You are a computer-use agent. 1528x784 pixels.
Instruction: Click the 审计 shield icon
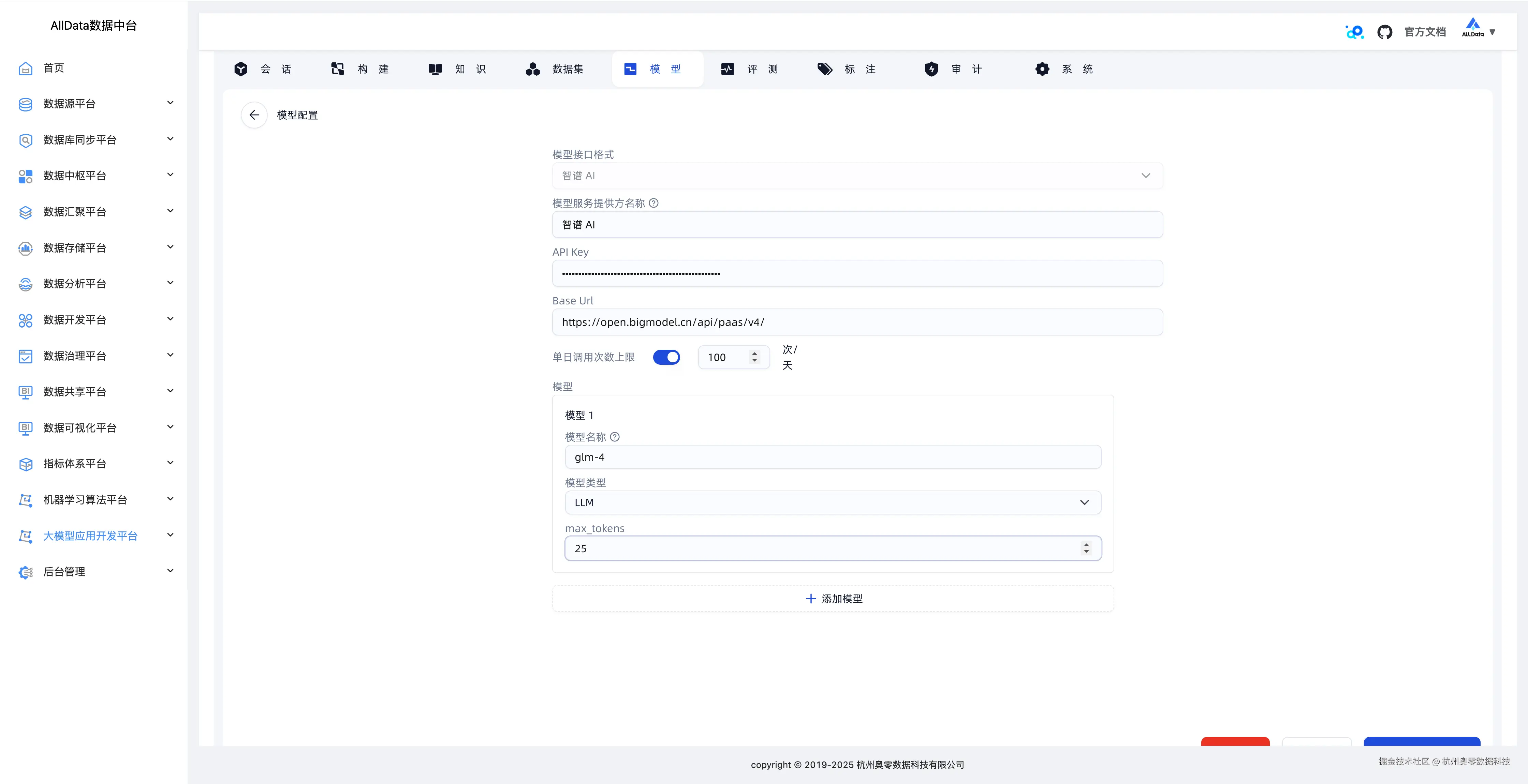(x=931, y=70)
